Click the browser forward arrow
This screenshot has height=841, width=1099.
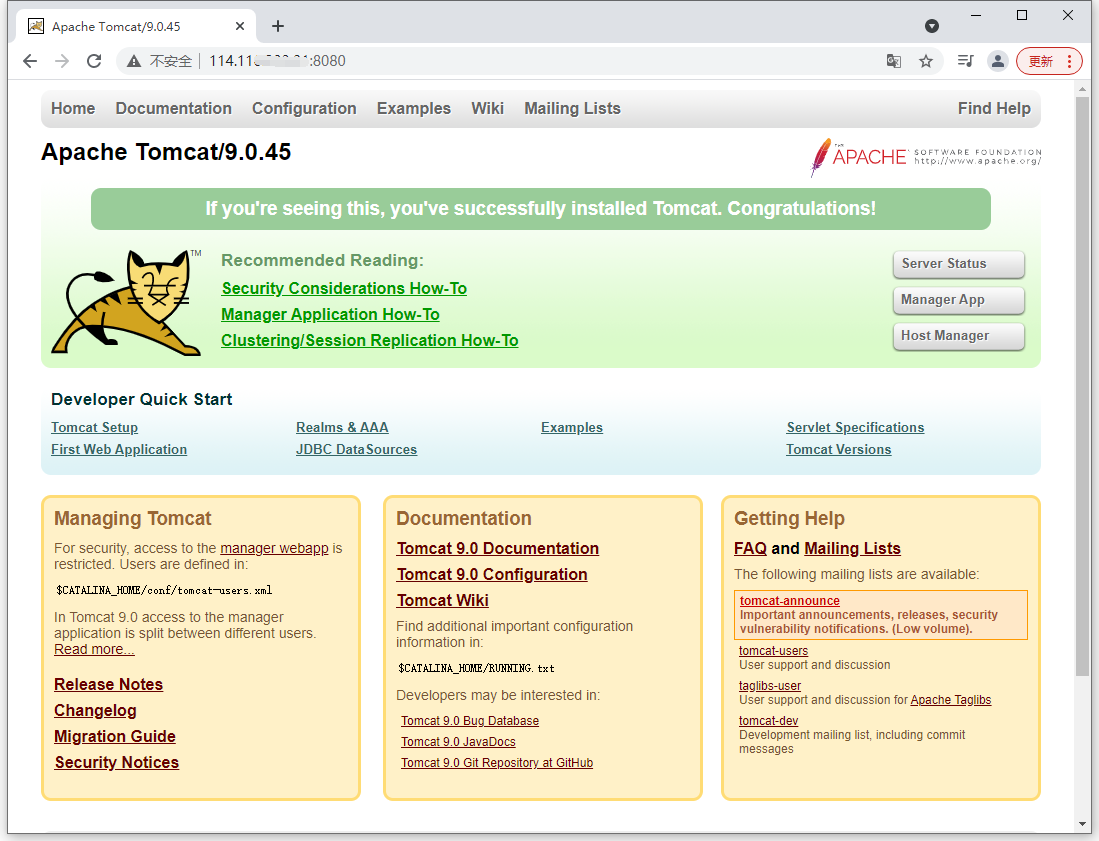(x=62, y=61)
